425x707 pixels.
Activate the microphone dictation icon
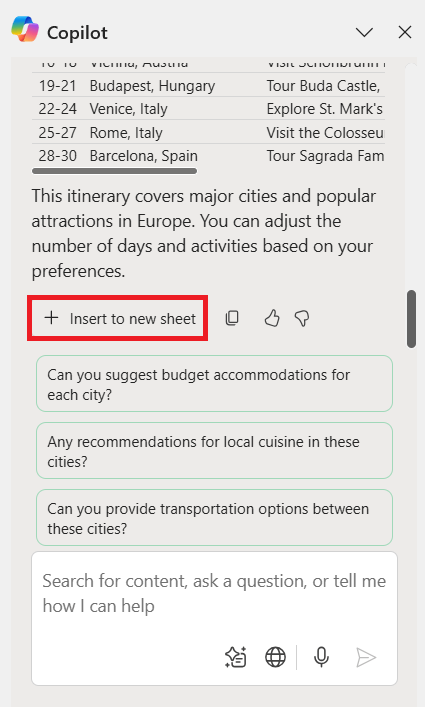(321, 657)
